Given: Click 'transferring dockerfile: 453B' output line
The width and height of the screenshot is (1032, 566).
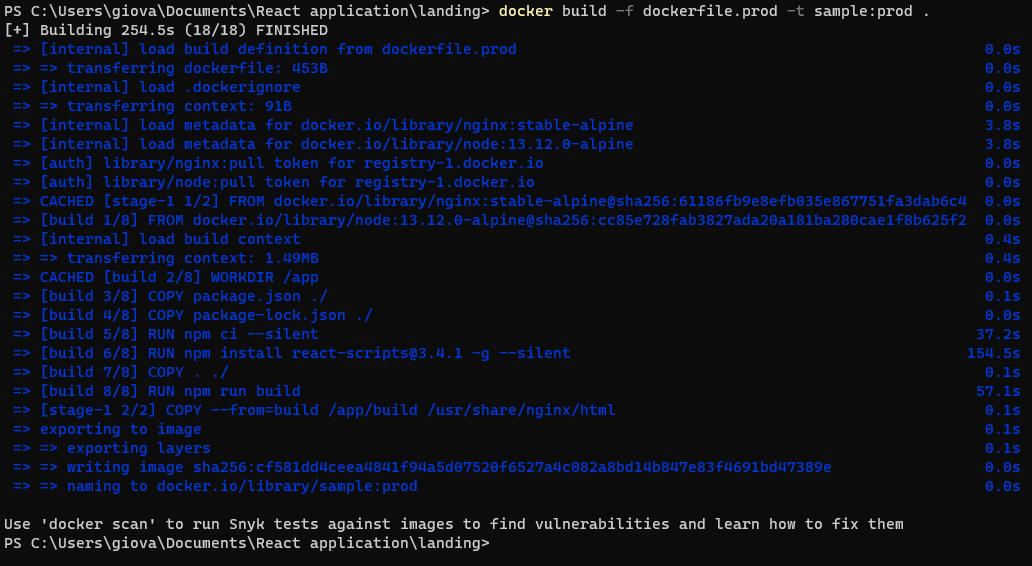Looking at the screenshot, I should coord(170,68).
